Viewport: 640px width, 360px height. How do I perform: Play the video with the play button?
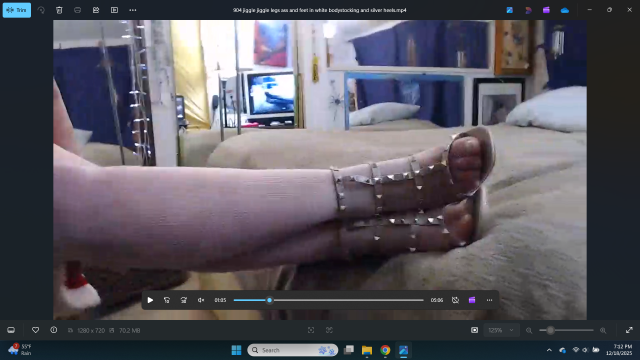(x=150, y=300)
